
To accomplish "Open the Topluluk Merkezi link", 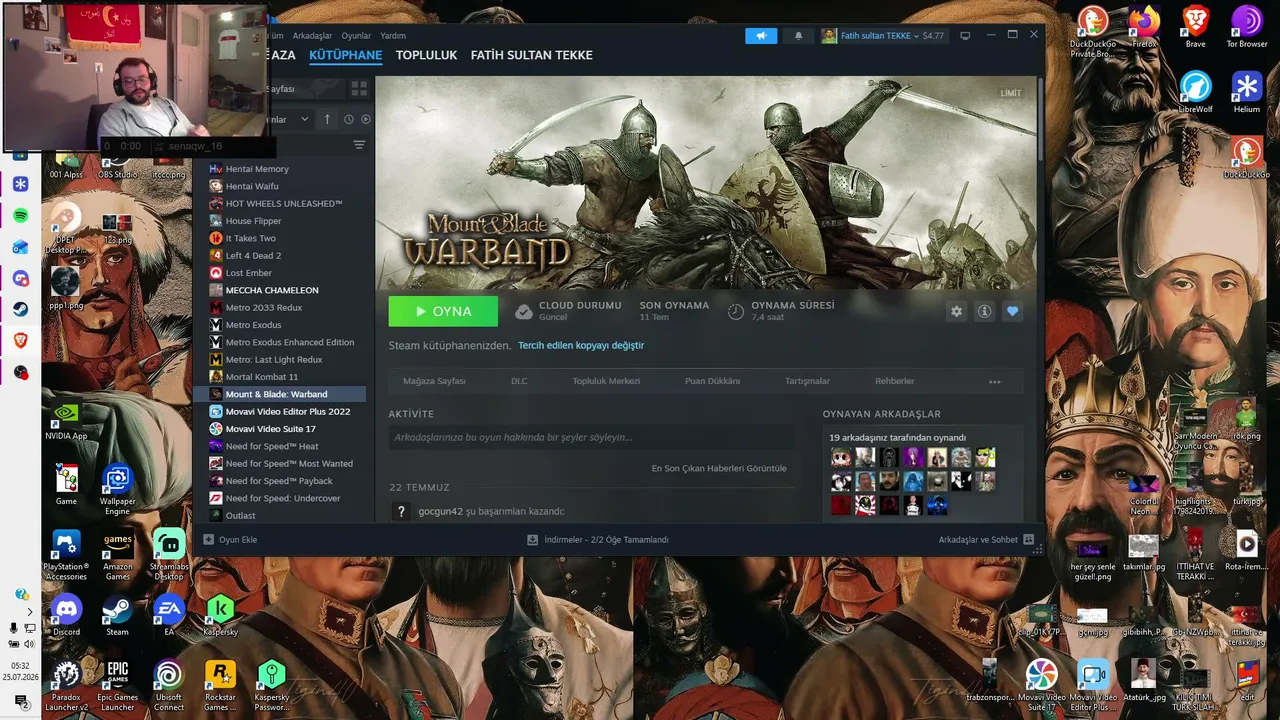I will 606,381.
